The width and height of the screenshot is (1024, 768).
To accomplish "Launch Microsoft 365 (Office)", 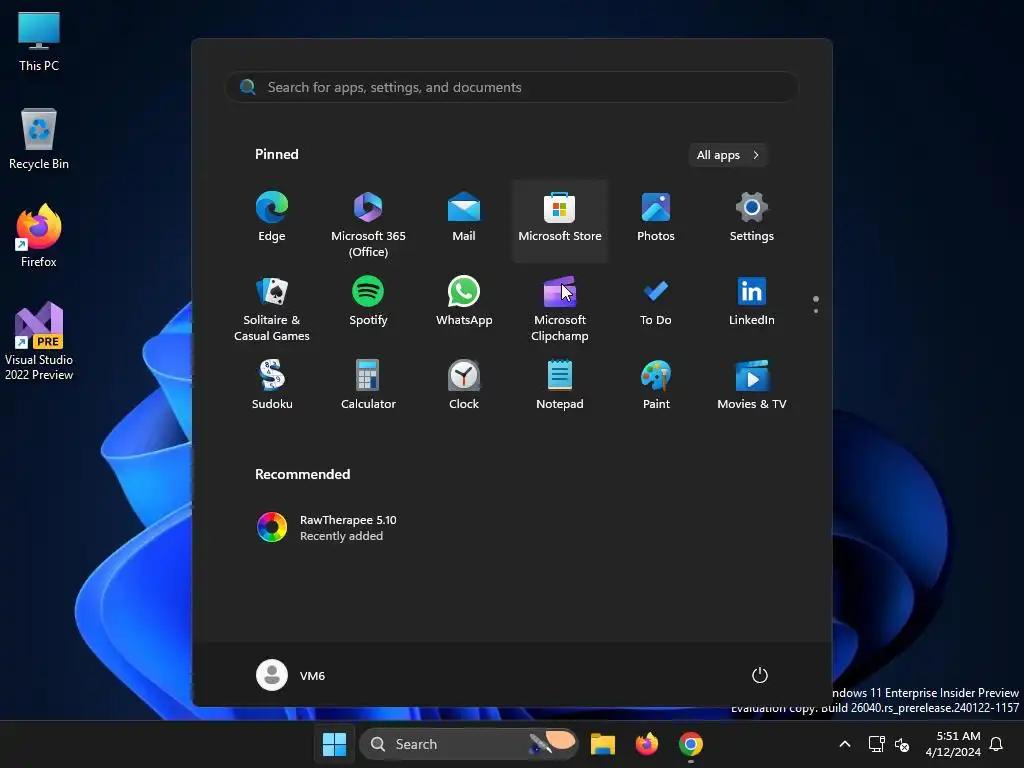I will point(368,223).
